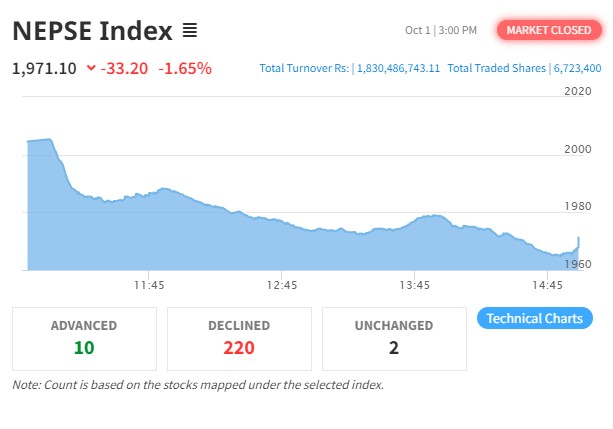The image size is (613, 429).
Task: Select the DECLINED stocks count card
Action: coord(239,337)
